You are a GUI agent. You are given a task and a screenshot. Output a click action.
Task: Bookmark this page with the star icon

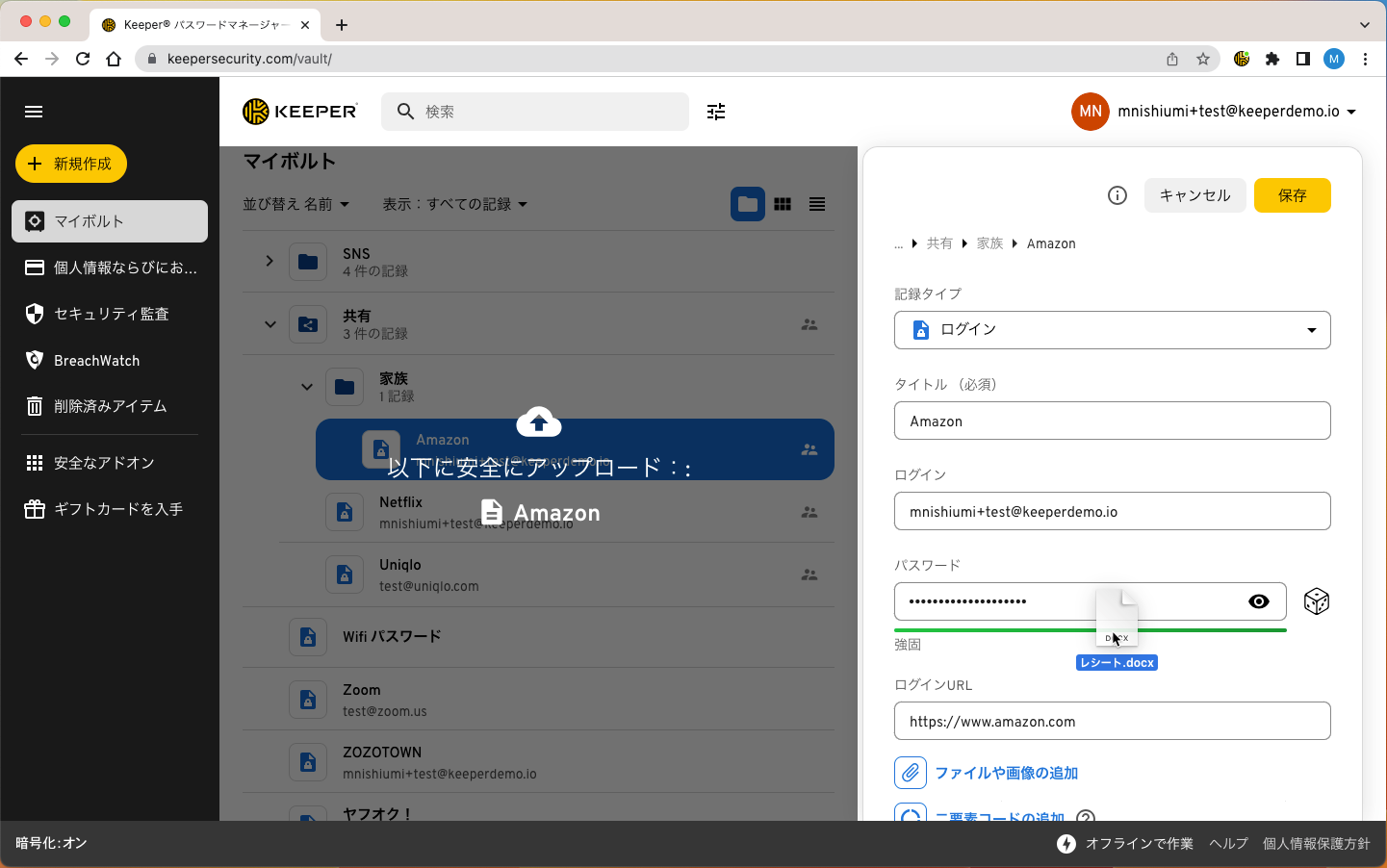[x=1203, y=59]
